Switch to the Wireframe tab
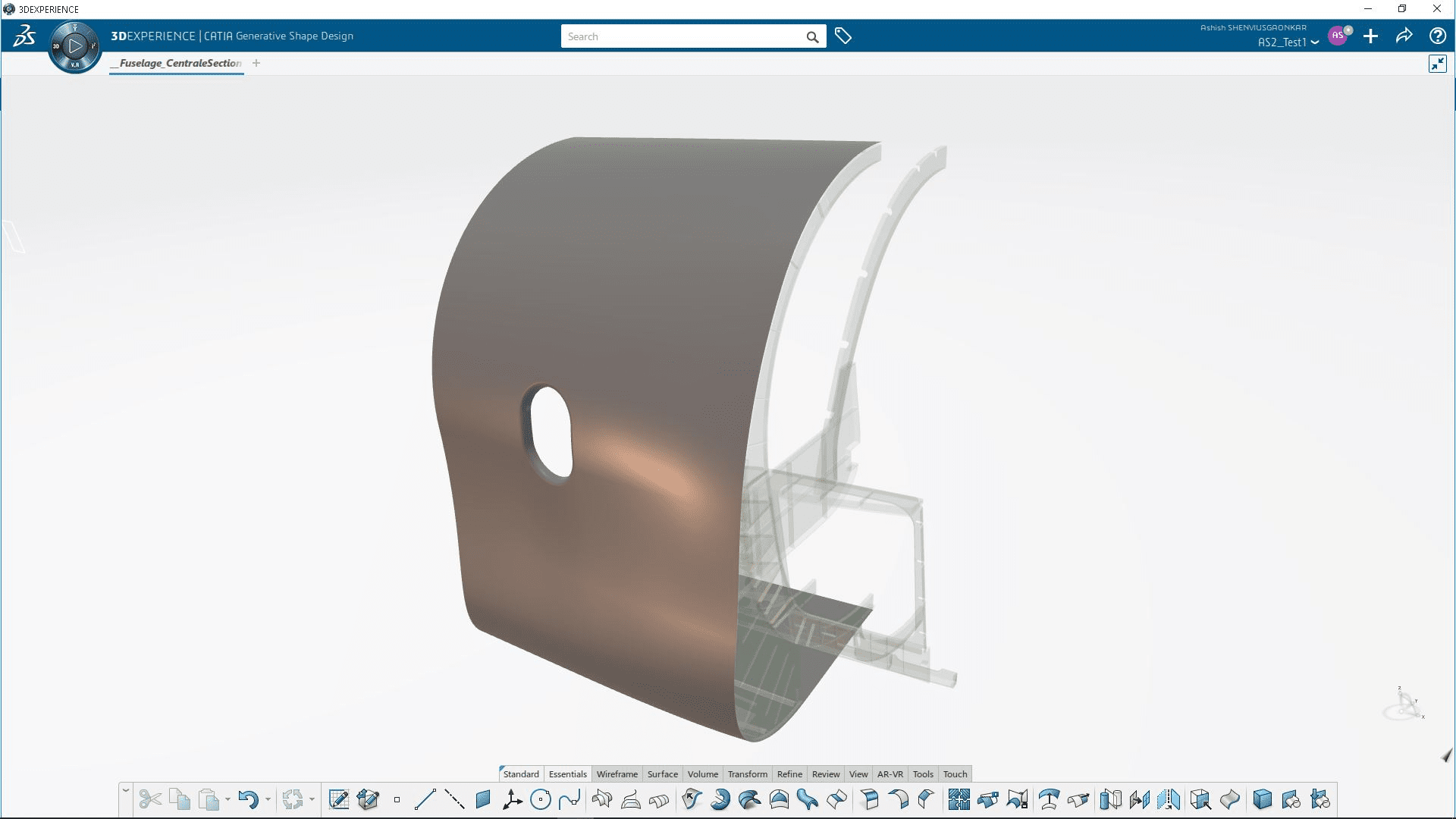Screen dimensions: 1456x819 617,774
